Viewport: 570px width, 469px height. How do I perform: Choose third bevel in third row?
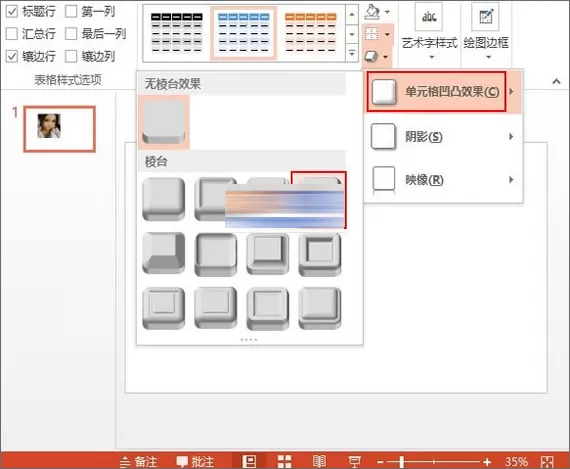tap(268, 309)
